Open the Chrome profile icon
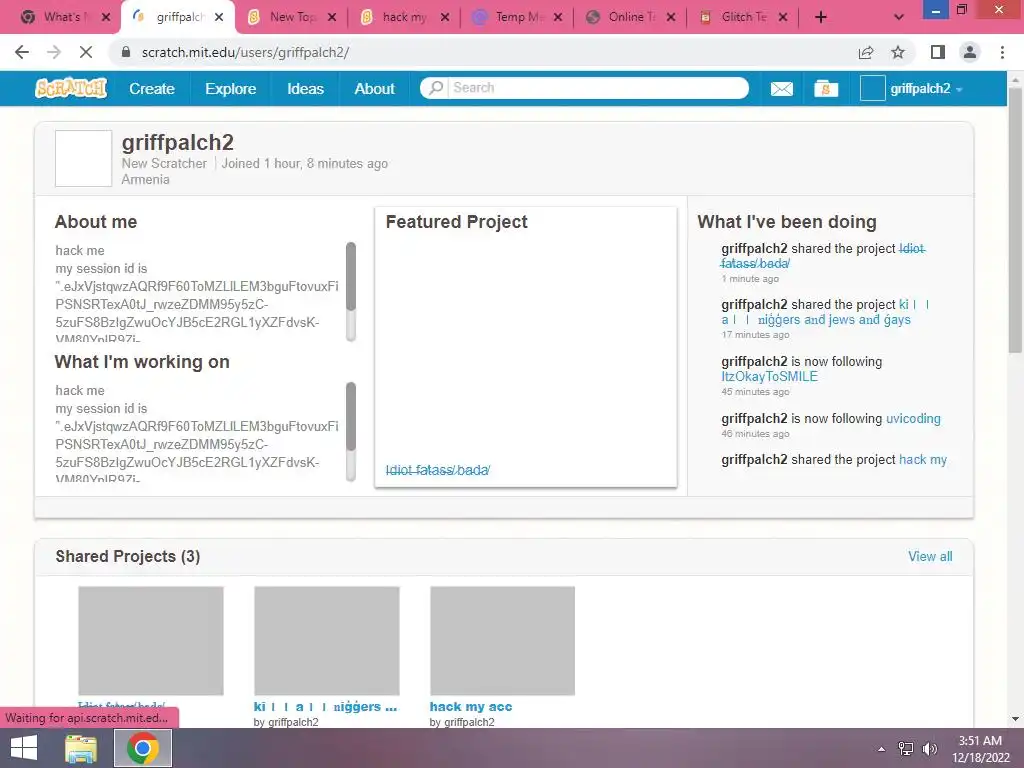 point(970,52)
